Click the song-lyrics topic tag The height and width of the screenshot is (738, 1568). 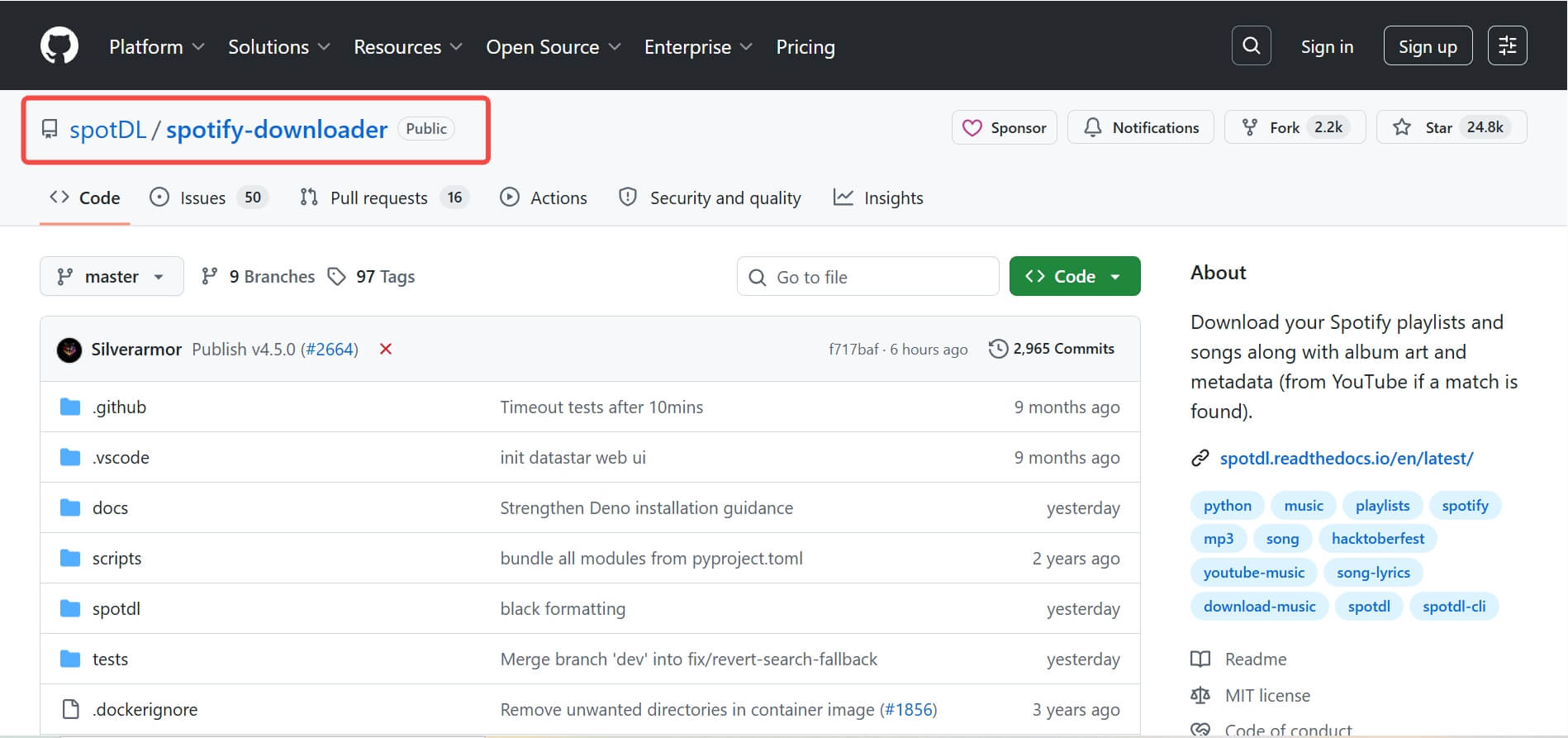[1373, 572]
